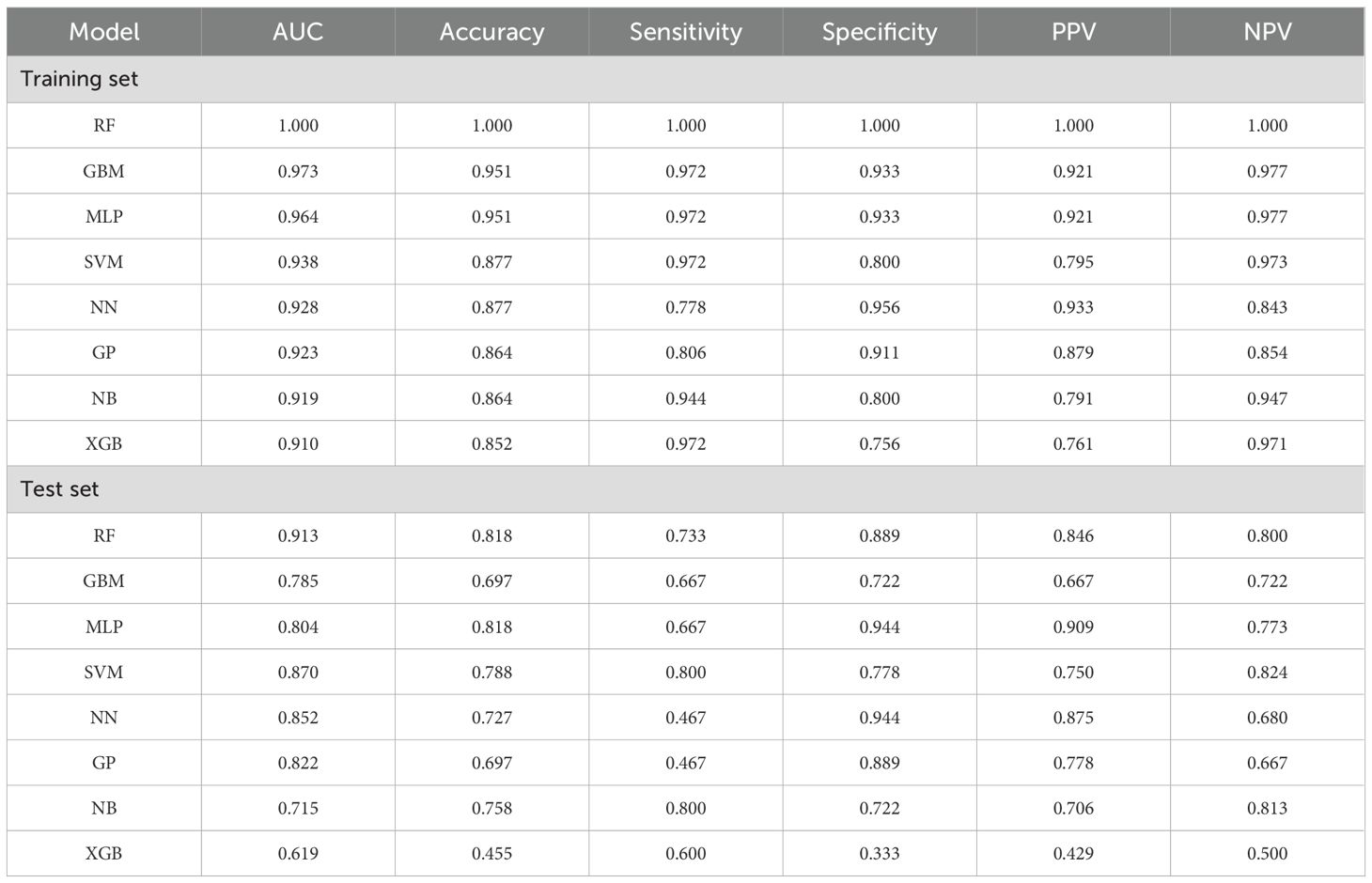
Task: Click the Test set section row
Action: [x=60, y=489]
